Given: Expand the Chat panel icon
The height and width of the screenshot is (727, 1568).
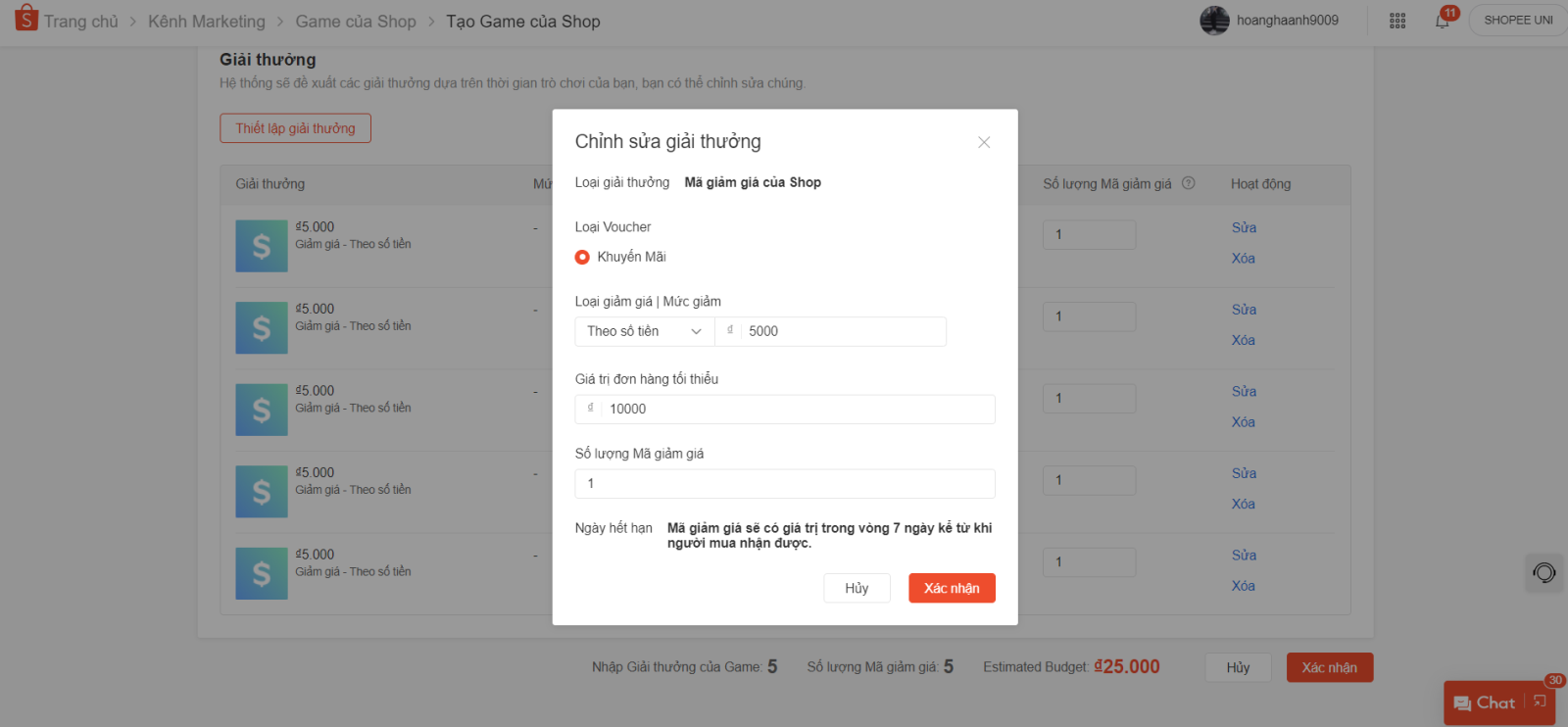Looking at the screenshot, I should (x=1540, y=702).
